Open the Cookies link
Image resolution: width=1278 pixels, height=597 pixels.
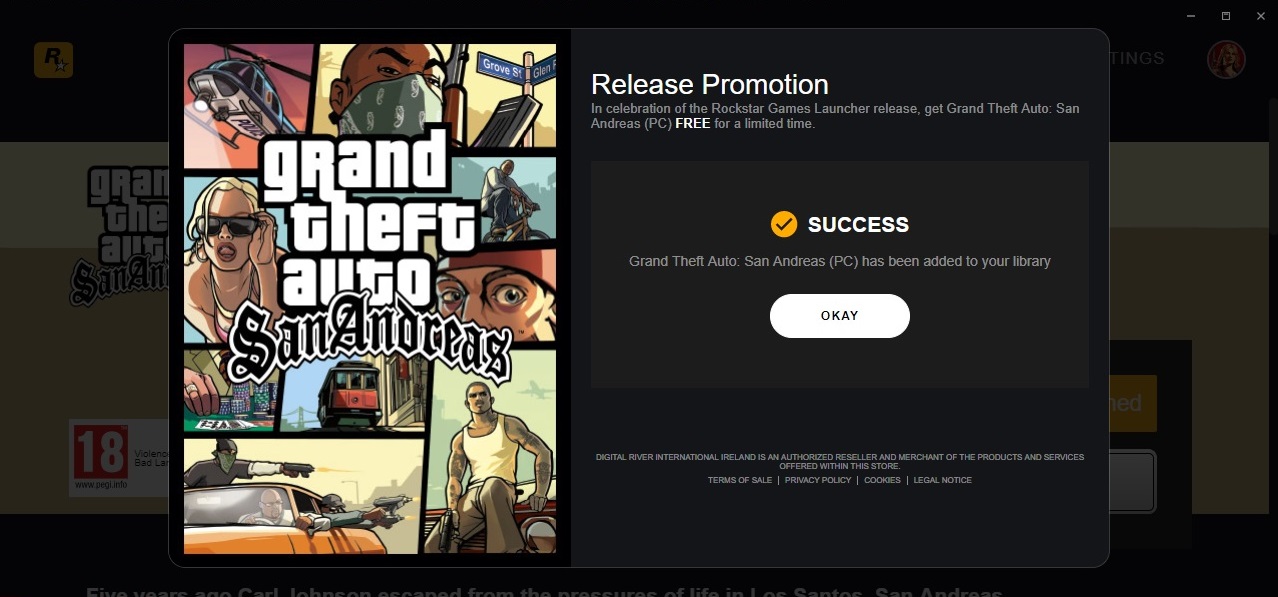click(x=882, y=480)
